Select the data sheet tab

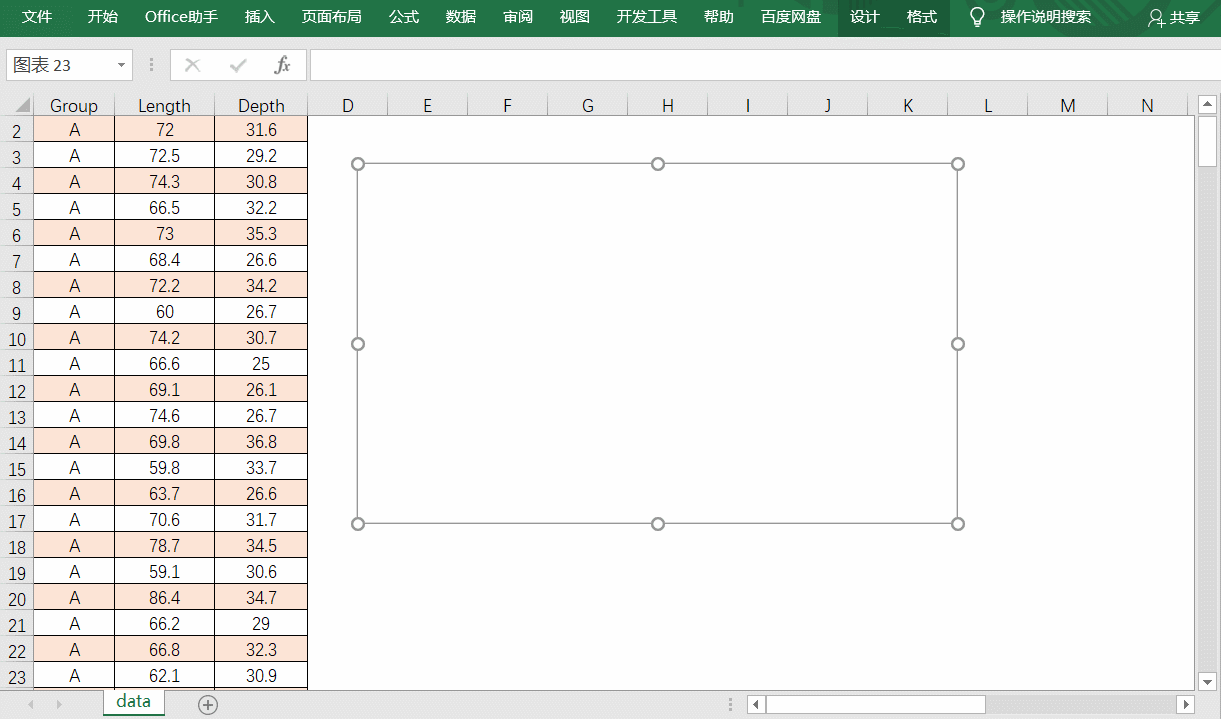point(133,702)
